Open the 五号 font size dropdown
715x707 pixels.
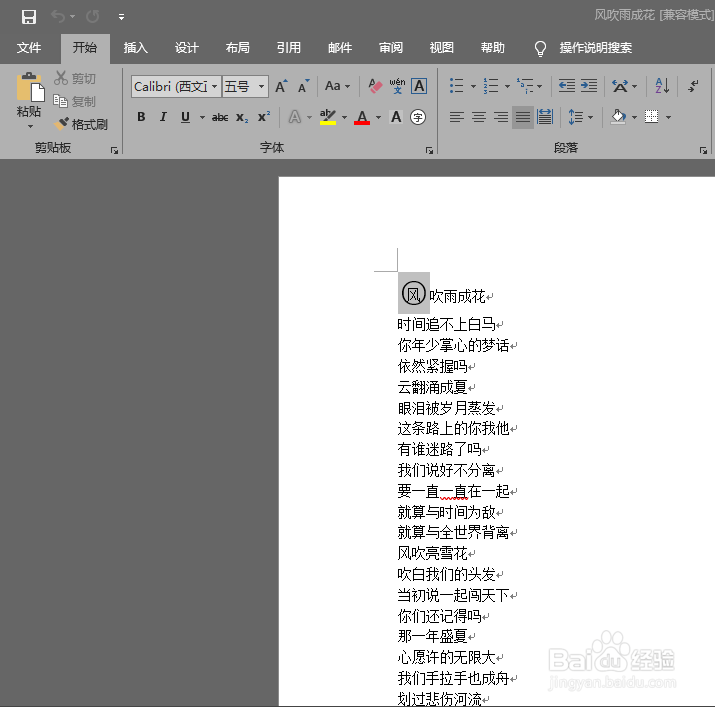(x=261, y=86)
